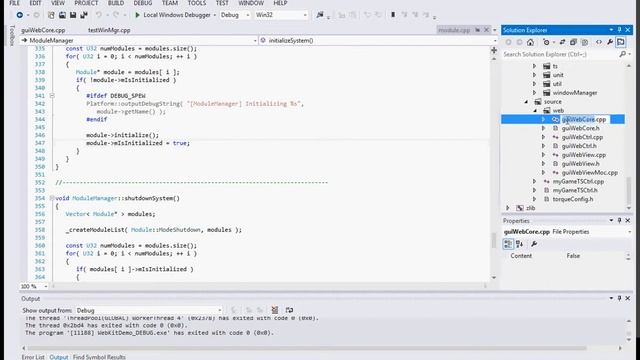This screenshot has width=640, height=360.
Task: Toggle Preview Selected Items in Solution Explorer
Action: pyautogui.click(x=621, y=42)
